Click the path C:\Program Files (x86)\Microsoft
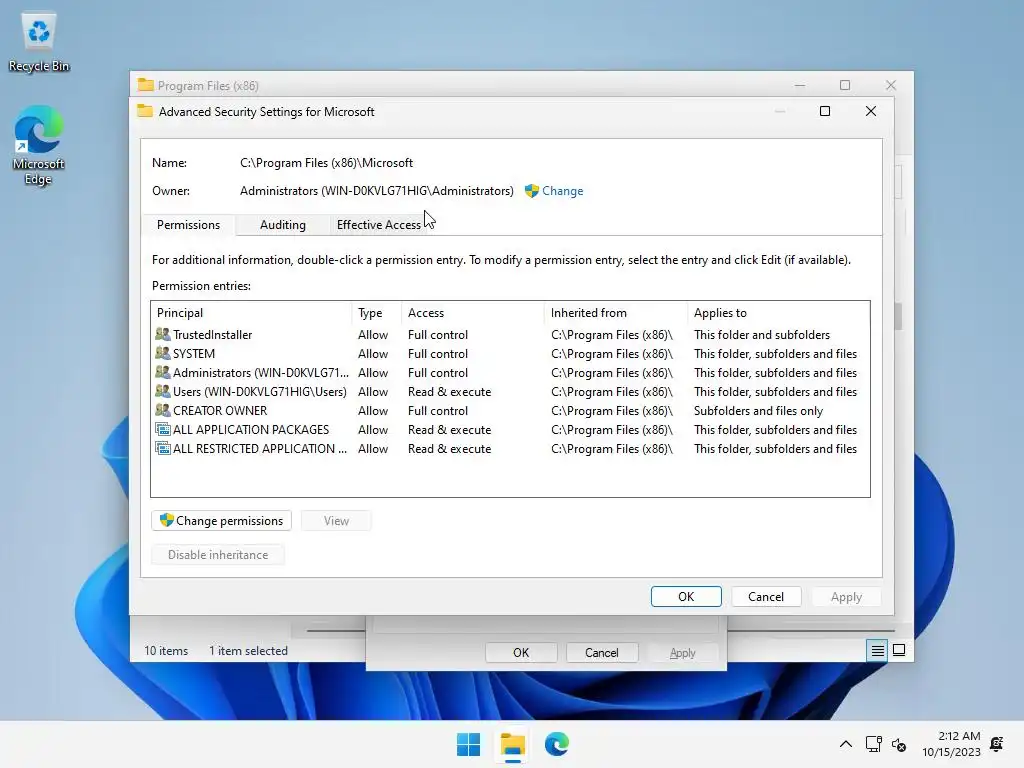Screen dimensions: 1024x768 click(327, 163)
